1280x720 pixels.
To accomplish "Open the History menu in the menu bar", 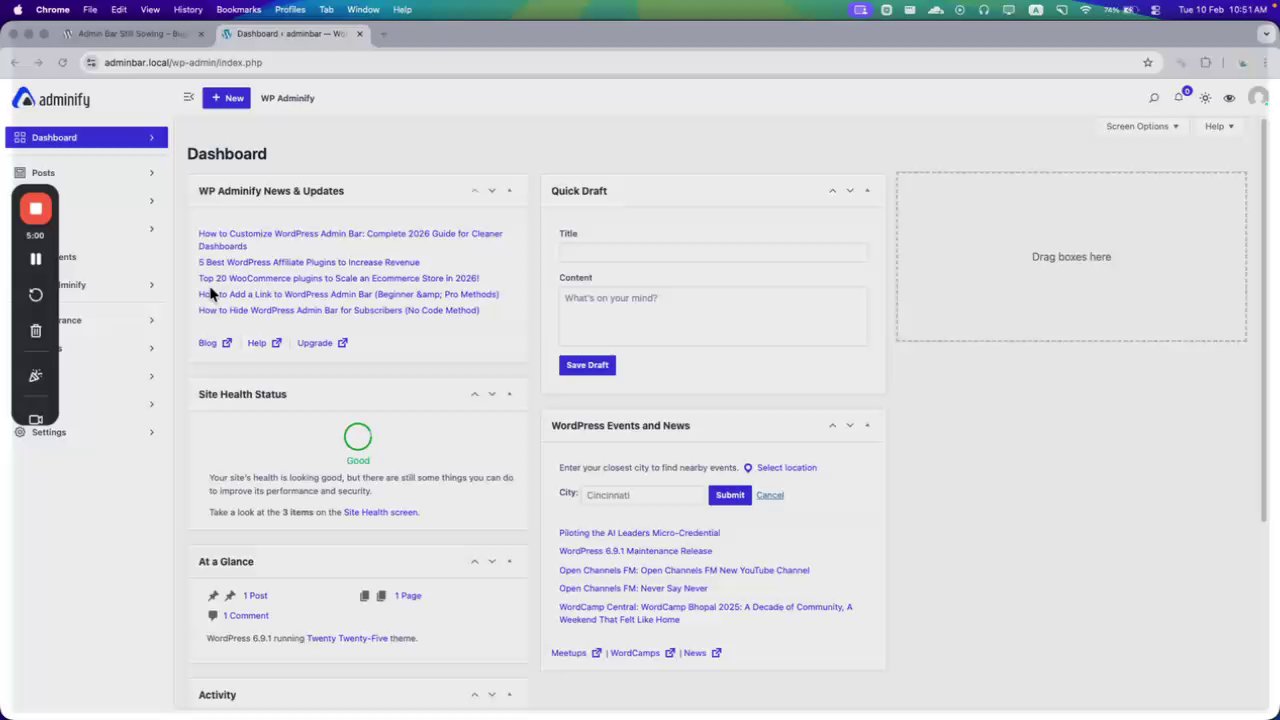I will point(188,9).
